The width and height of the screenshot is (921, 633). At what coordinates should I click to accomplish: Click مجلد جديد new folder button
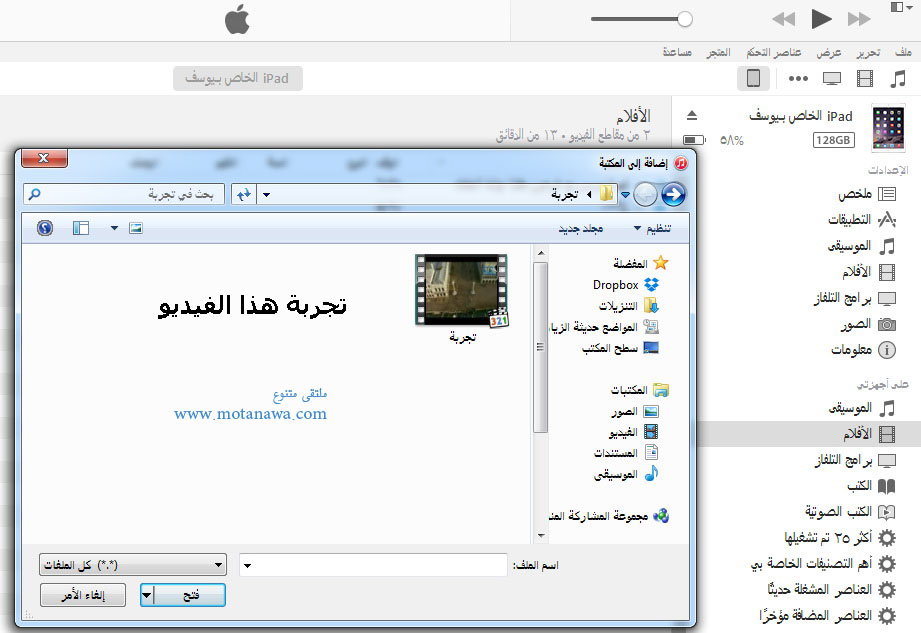tap(580, 228)
